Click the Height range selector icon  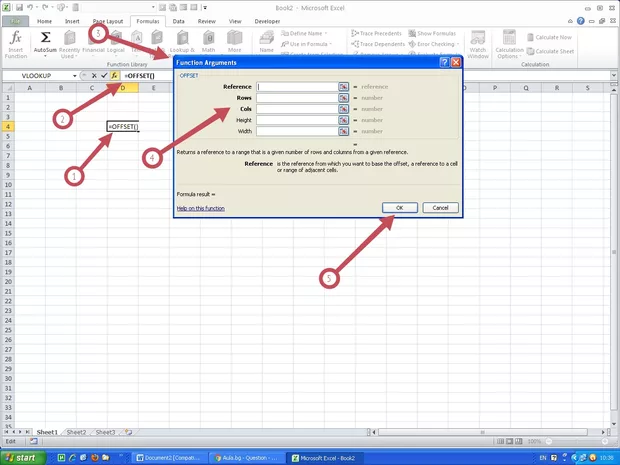pos(344,120)
